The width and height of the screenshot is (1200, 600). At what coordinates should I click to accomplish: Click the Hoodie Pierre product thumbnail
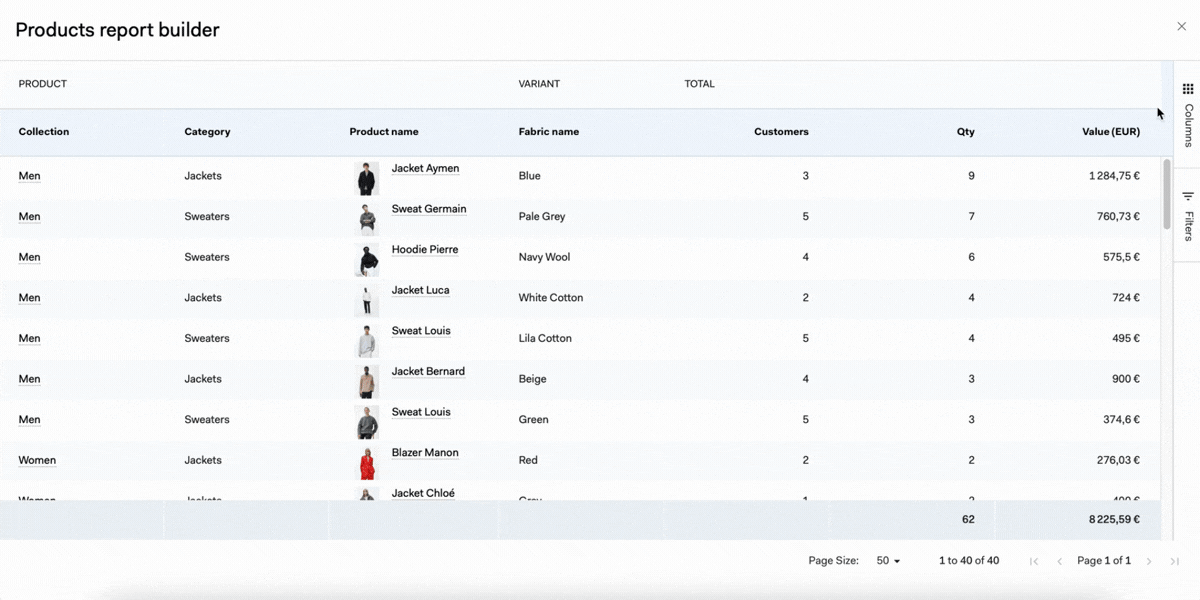(367, 260)
